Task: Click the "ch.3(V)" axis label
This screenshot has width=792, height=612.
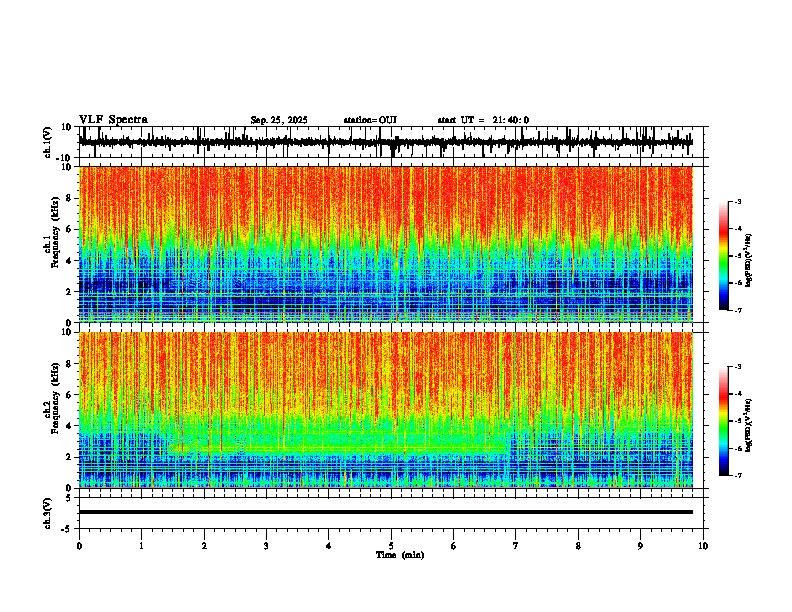Action: pyautogui.click(x=48, y=513)
